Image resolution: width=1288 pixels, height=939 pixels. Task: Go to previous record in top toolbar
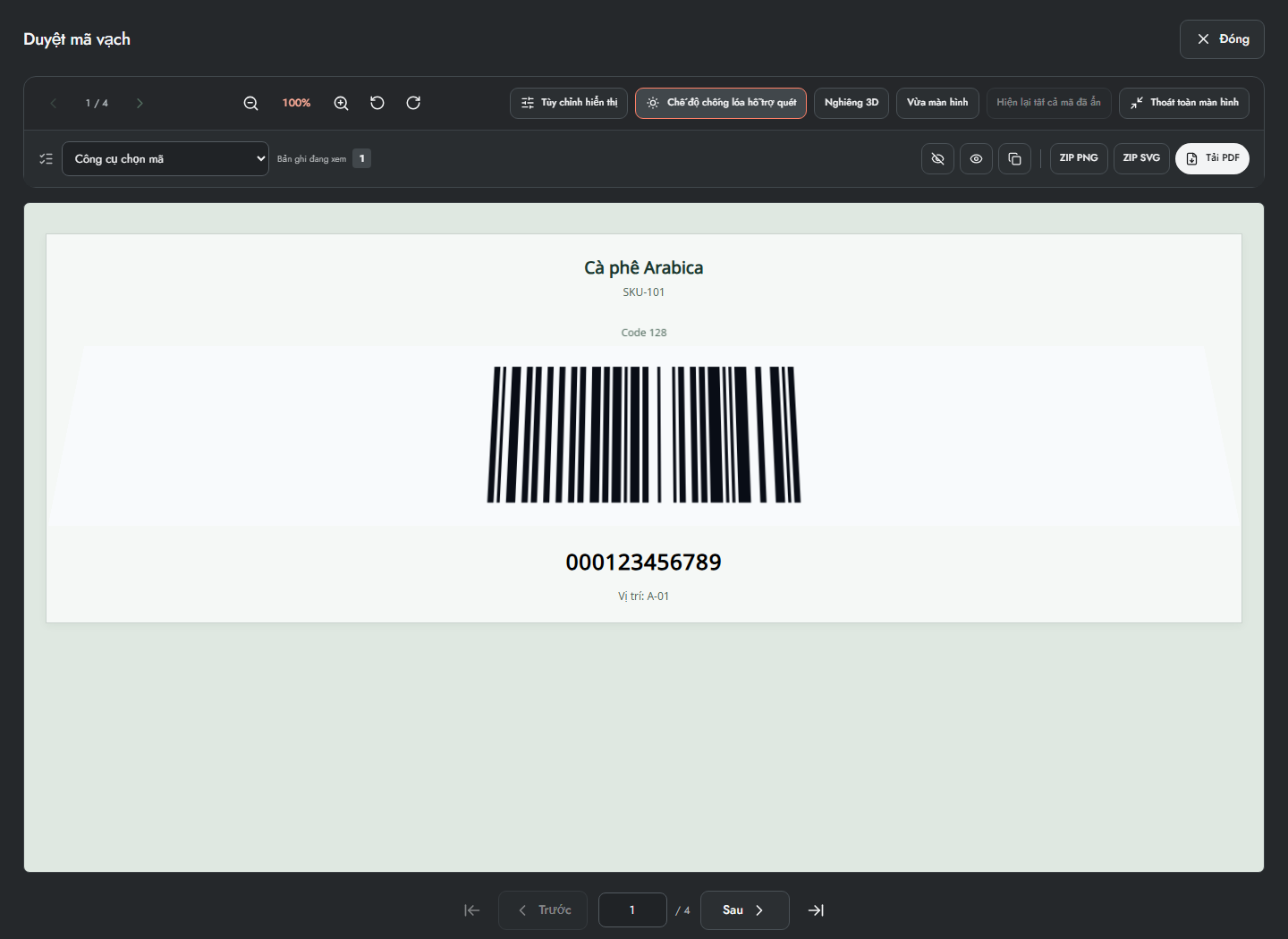54,103
